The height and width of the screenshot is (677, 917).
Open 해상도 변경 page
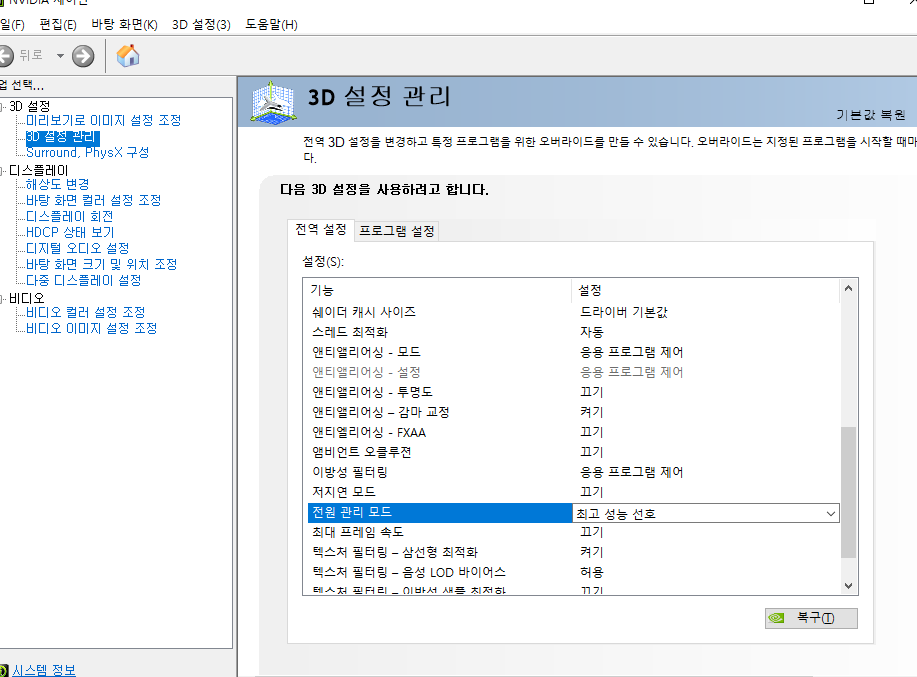57,185
